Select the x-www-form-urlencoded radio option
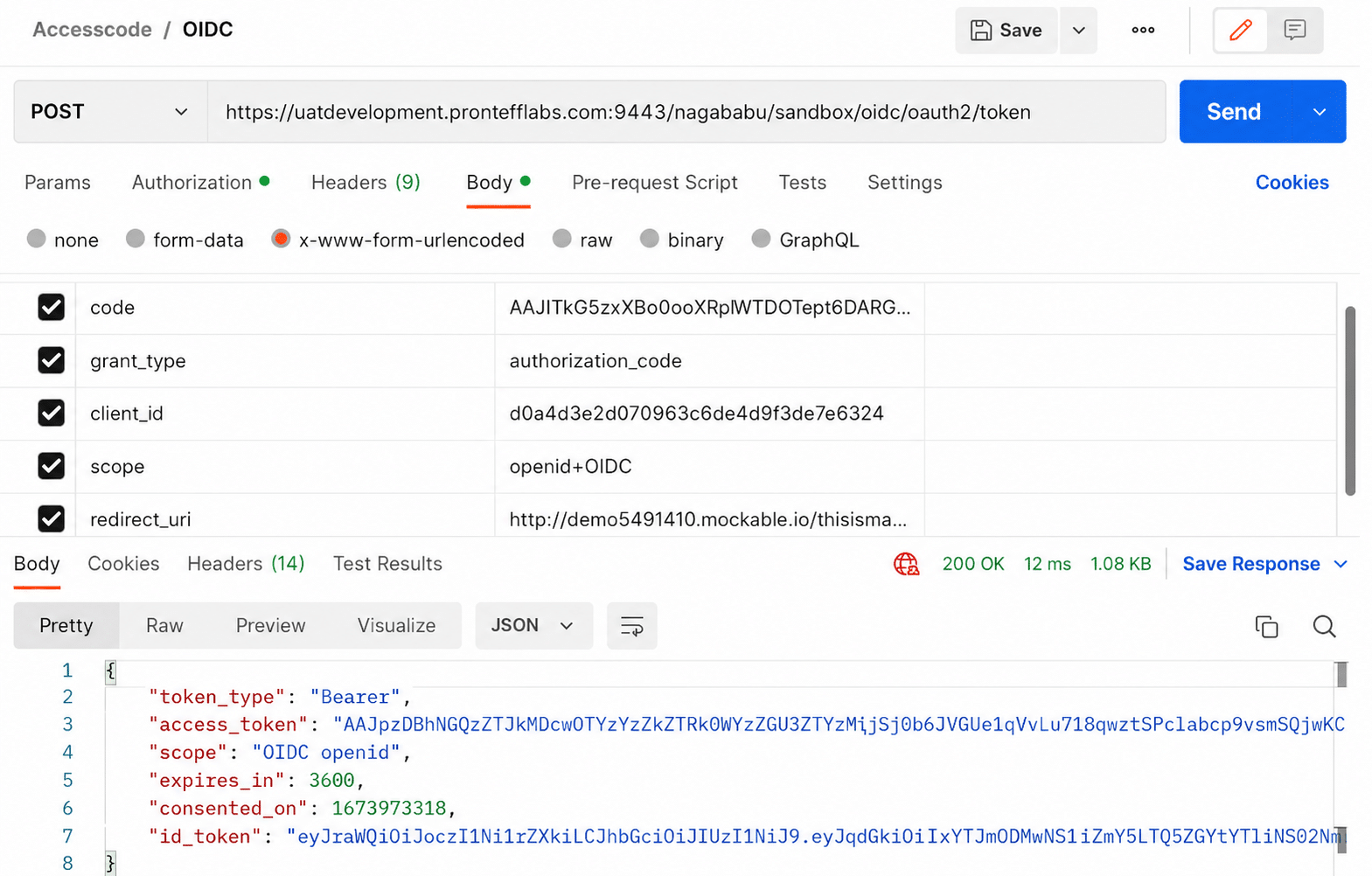The width and height of the screenshot is (1372, 876). coord(281,239)
